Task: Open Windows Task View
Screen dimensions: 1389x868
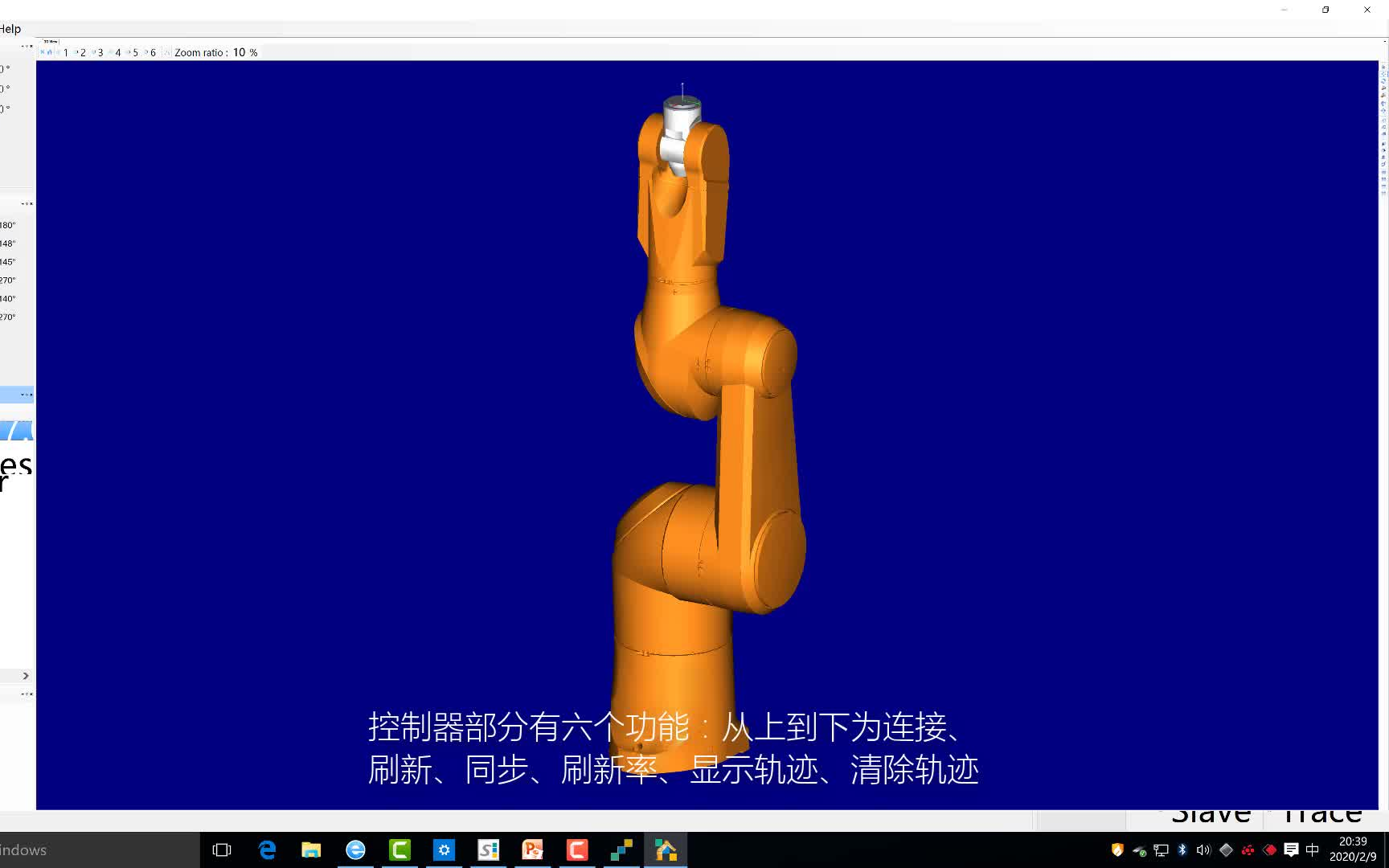Action: click(x=222, y=850)
